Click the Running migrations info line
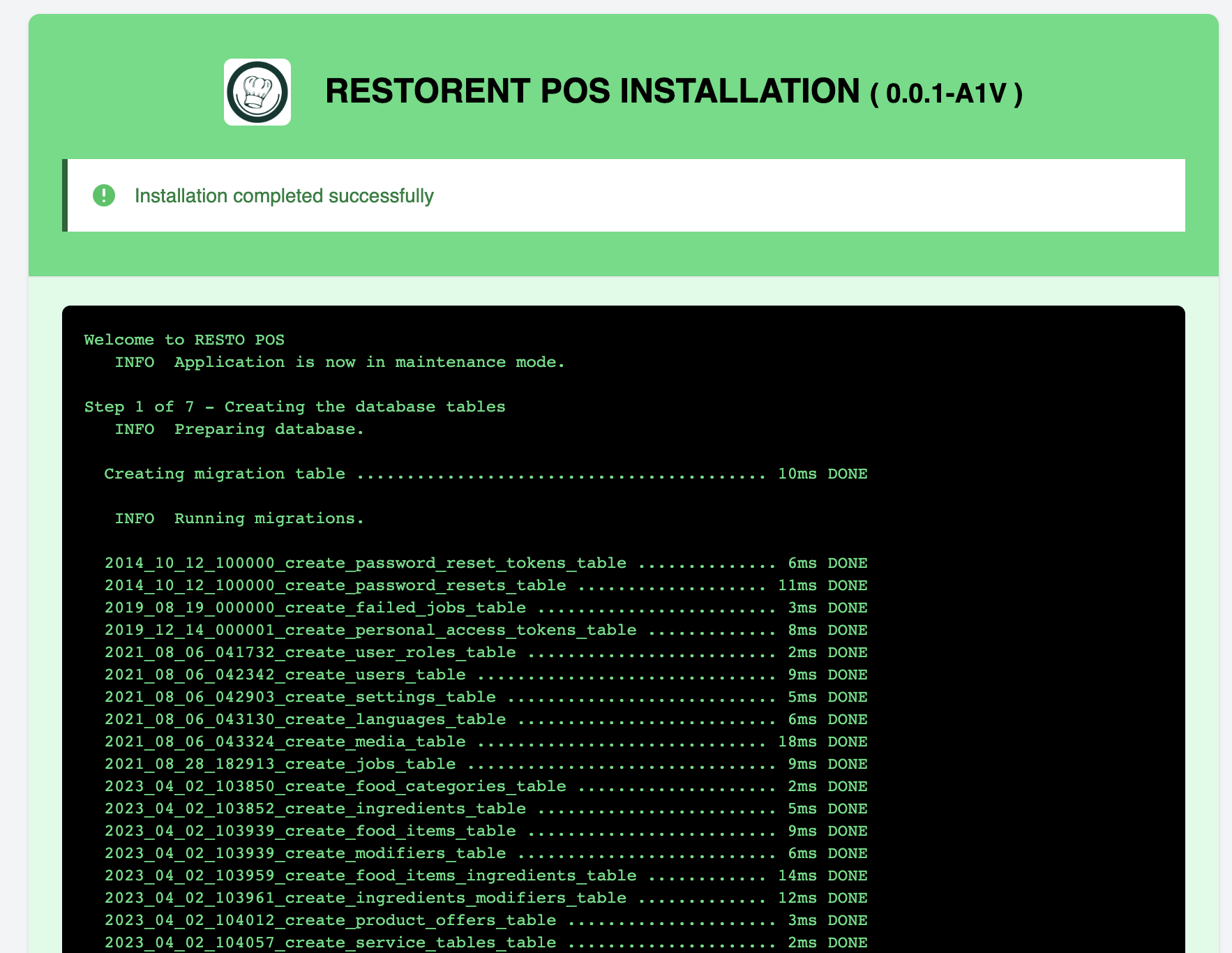The width and height of the screenshot is (1232, 953). click(x=239, y=518)
